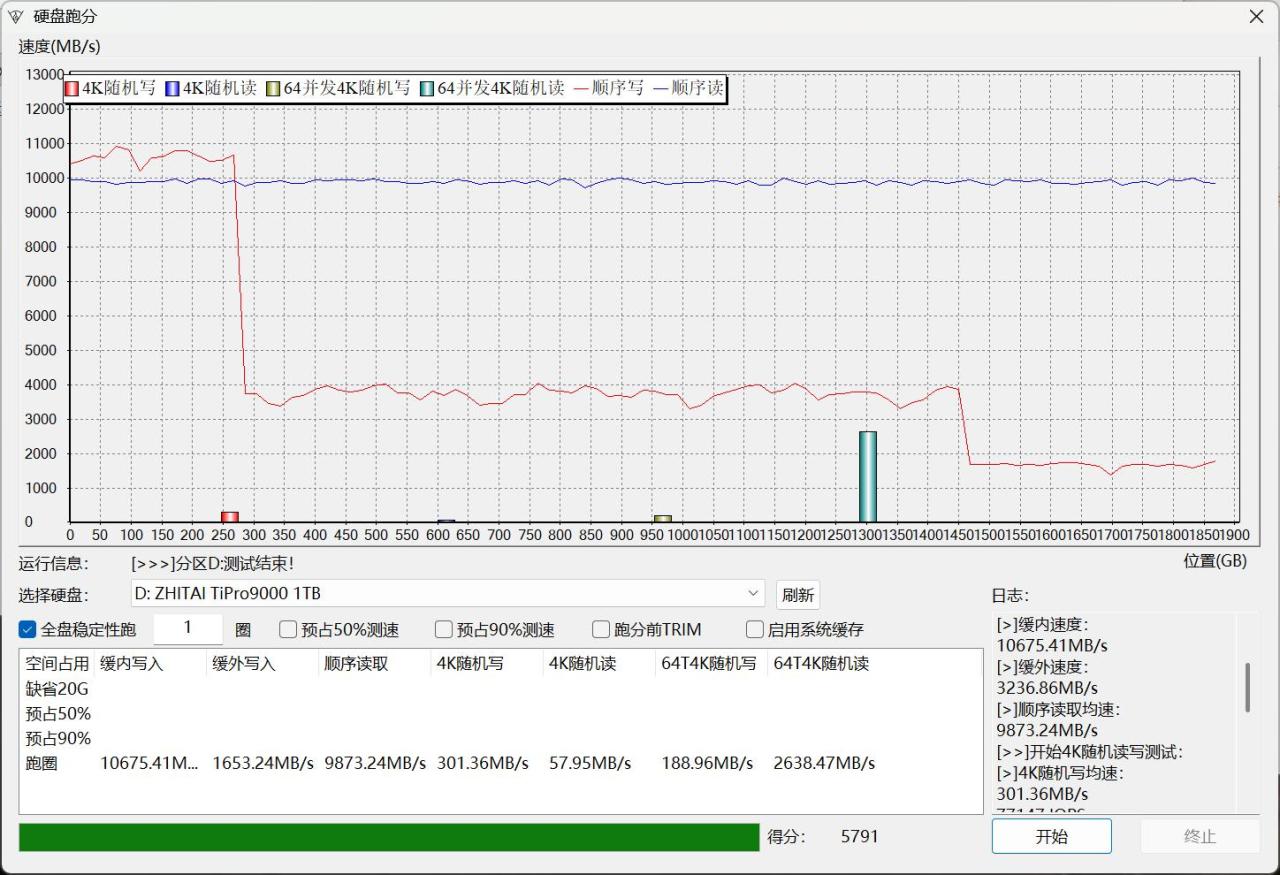Click the log panel scrollbar thumb
The height and width of the screenshot is (875, 1280).
click(1247, 687)
